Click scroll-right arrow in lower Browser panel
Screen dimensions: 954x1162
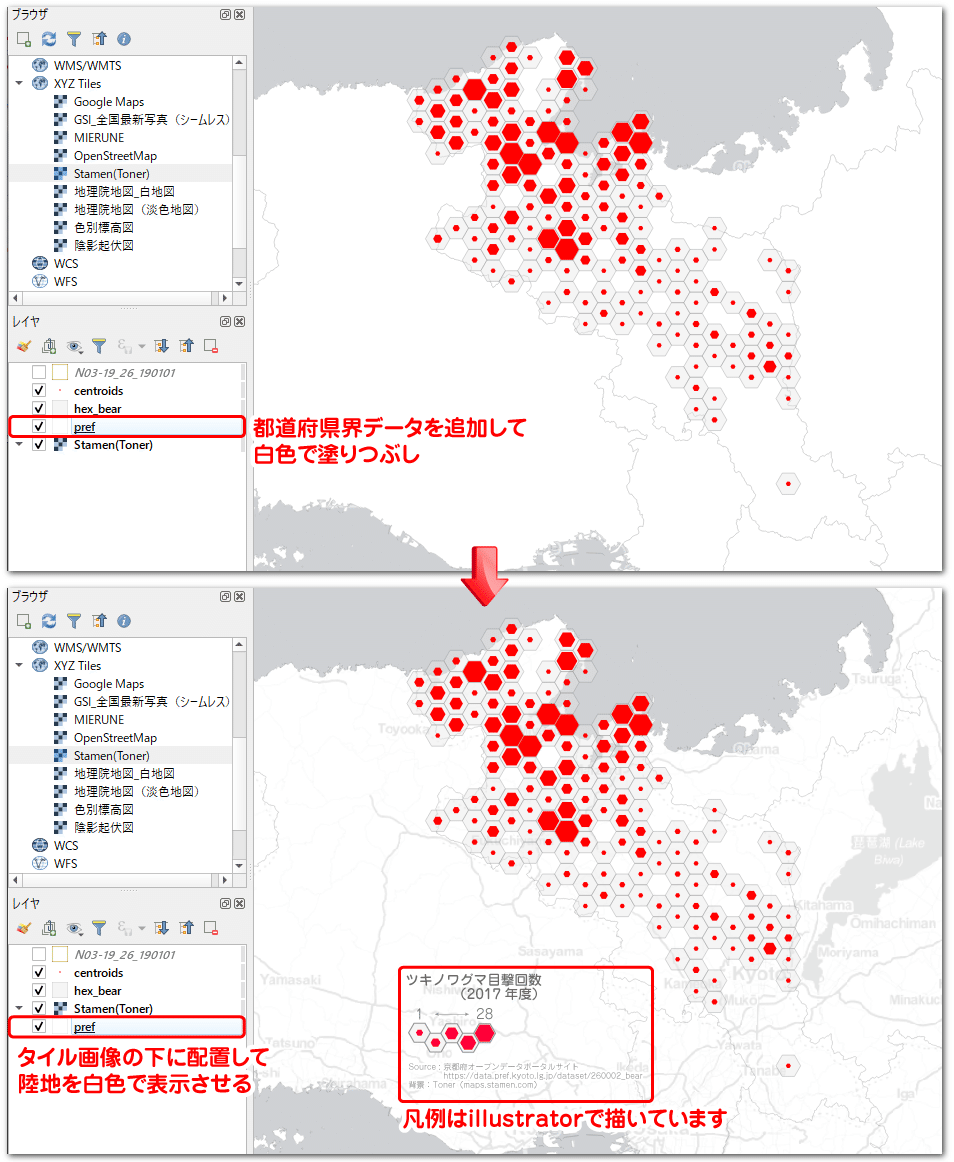(225, 880)
